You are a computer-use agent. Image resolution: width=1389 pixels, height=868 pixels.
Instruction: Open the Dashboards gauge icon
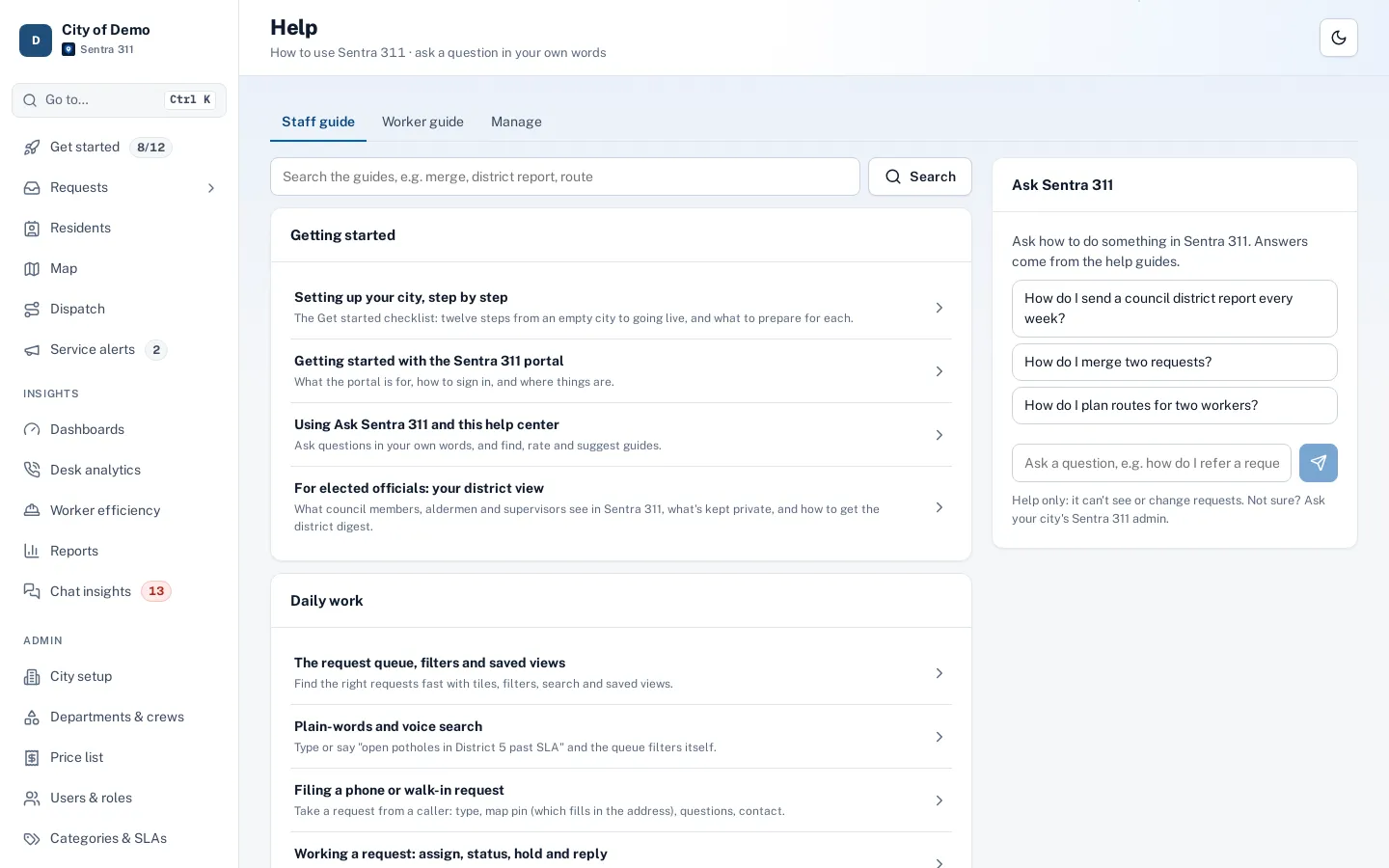tap(32, 430)
